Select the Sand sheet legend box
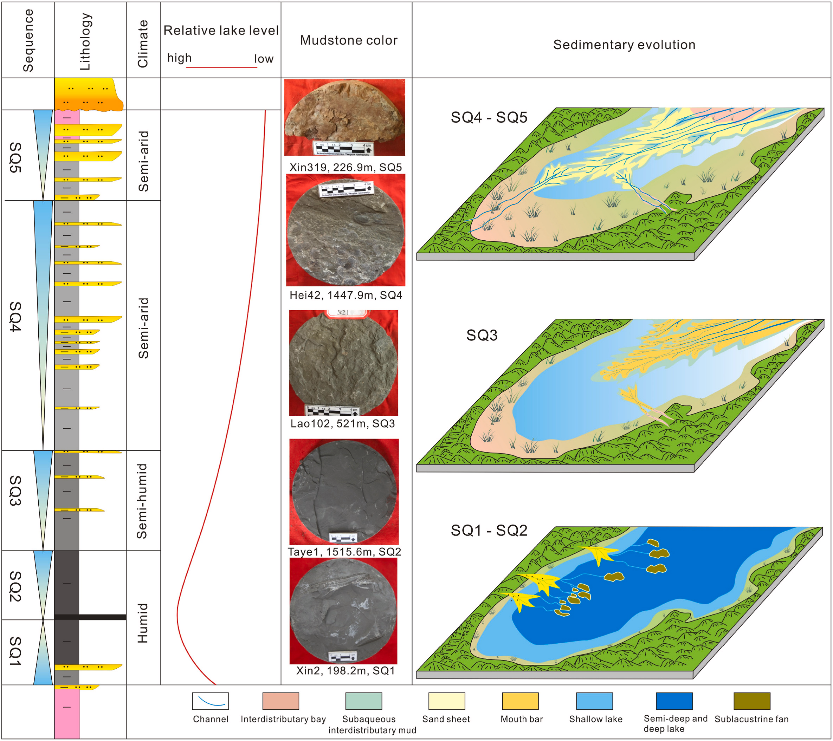Screen dimensions: 833x741 coord(446,701)
